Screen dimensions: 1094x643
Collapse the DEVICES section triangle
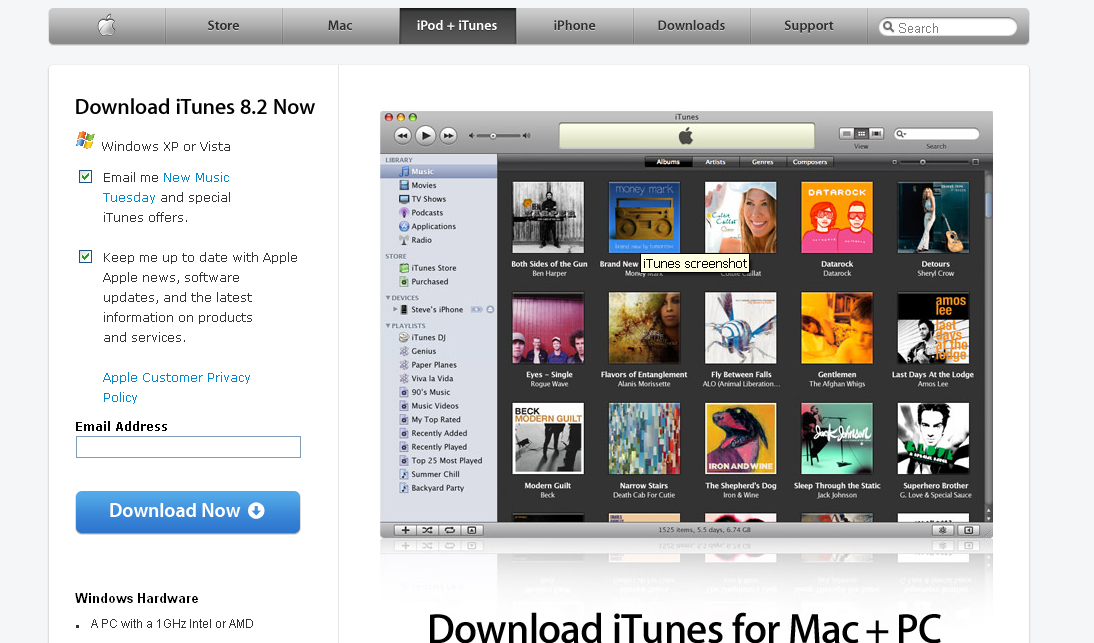click(388, 298)
